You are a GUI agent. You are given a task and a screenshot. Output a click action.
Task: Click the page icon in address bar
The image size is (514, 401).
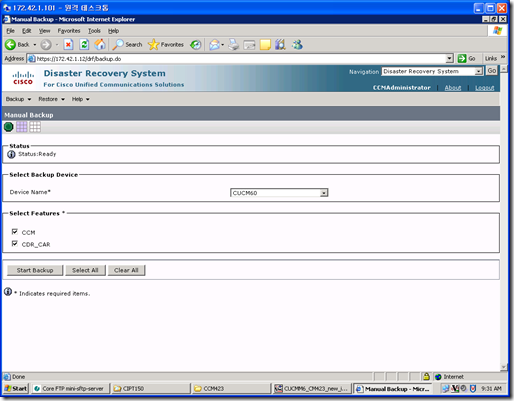point(32,59)
